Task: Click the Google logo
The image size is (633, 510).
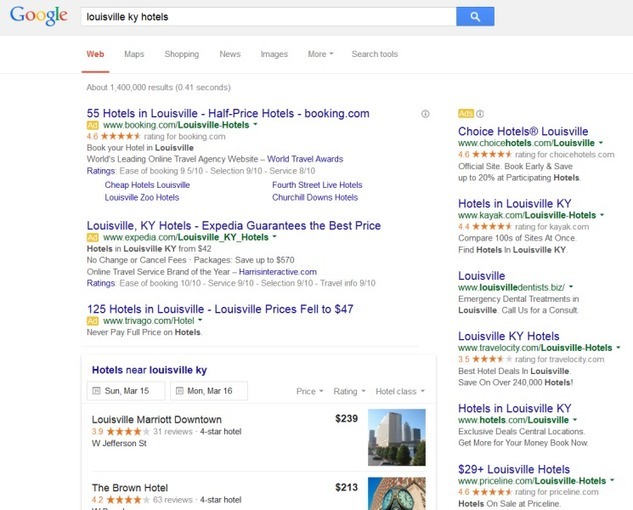Action: 39,16
